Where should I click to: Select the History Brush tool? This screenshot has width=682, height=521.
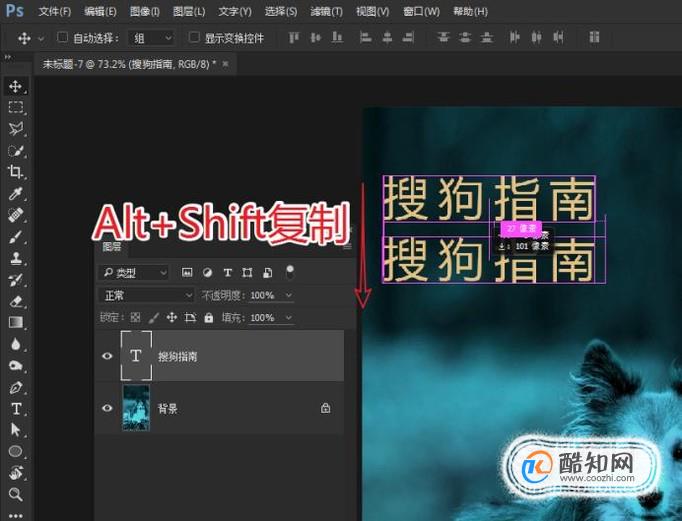(16, 280)
